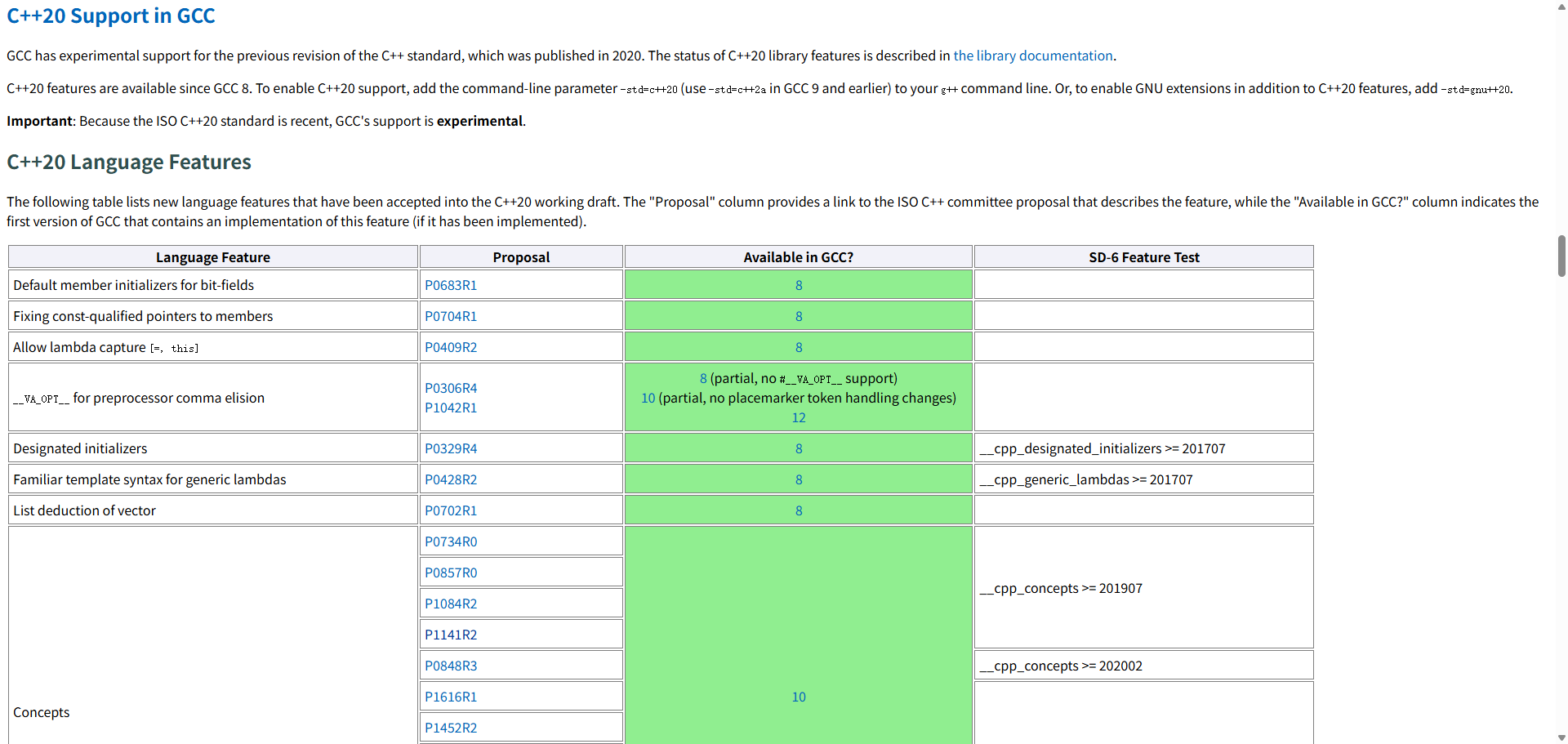The width and height of the screenshot is (1568, 744).
Task: Open proposal P0409R2 link
Action: pos(451,347)
